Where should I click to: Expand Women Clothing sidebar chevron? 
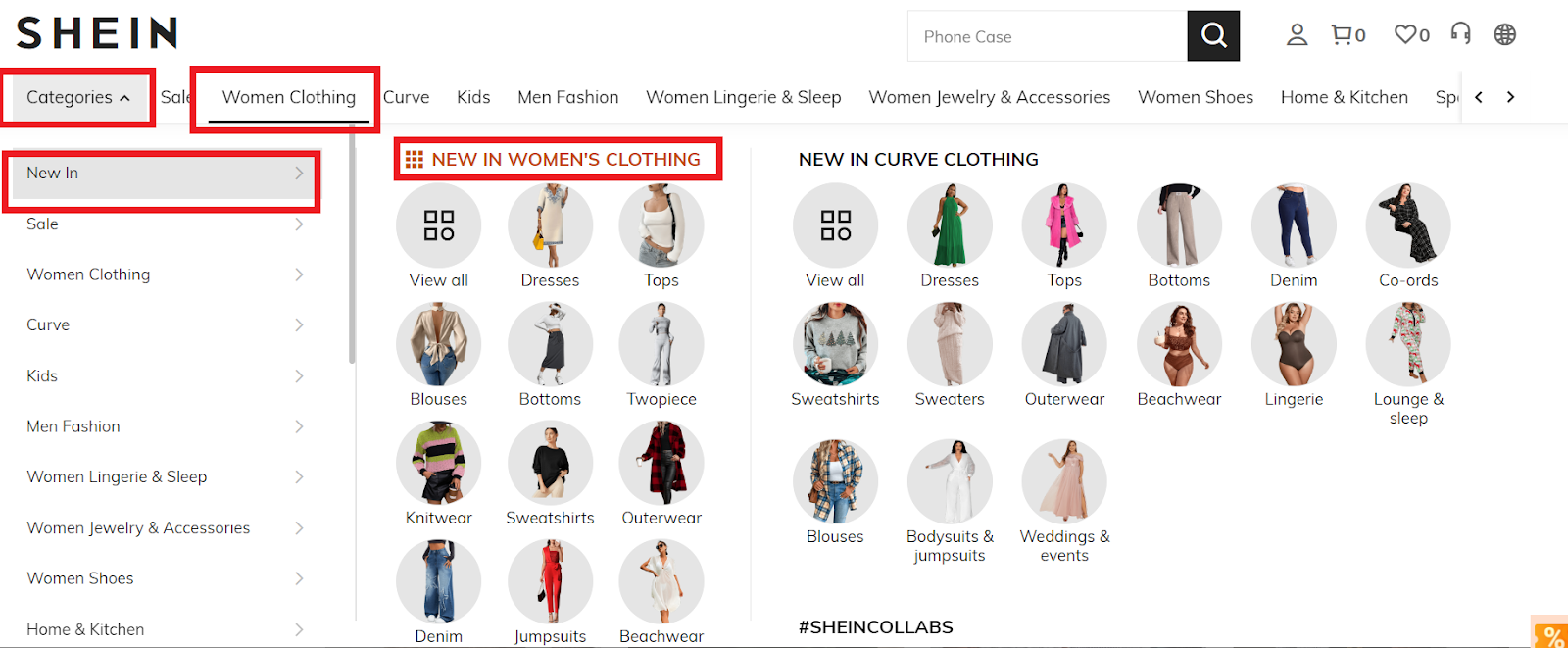[x=299, y=274]
